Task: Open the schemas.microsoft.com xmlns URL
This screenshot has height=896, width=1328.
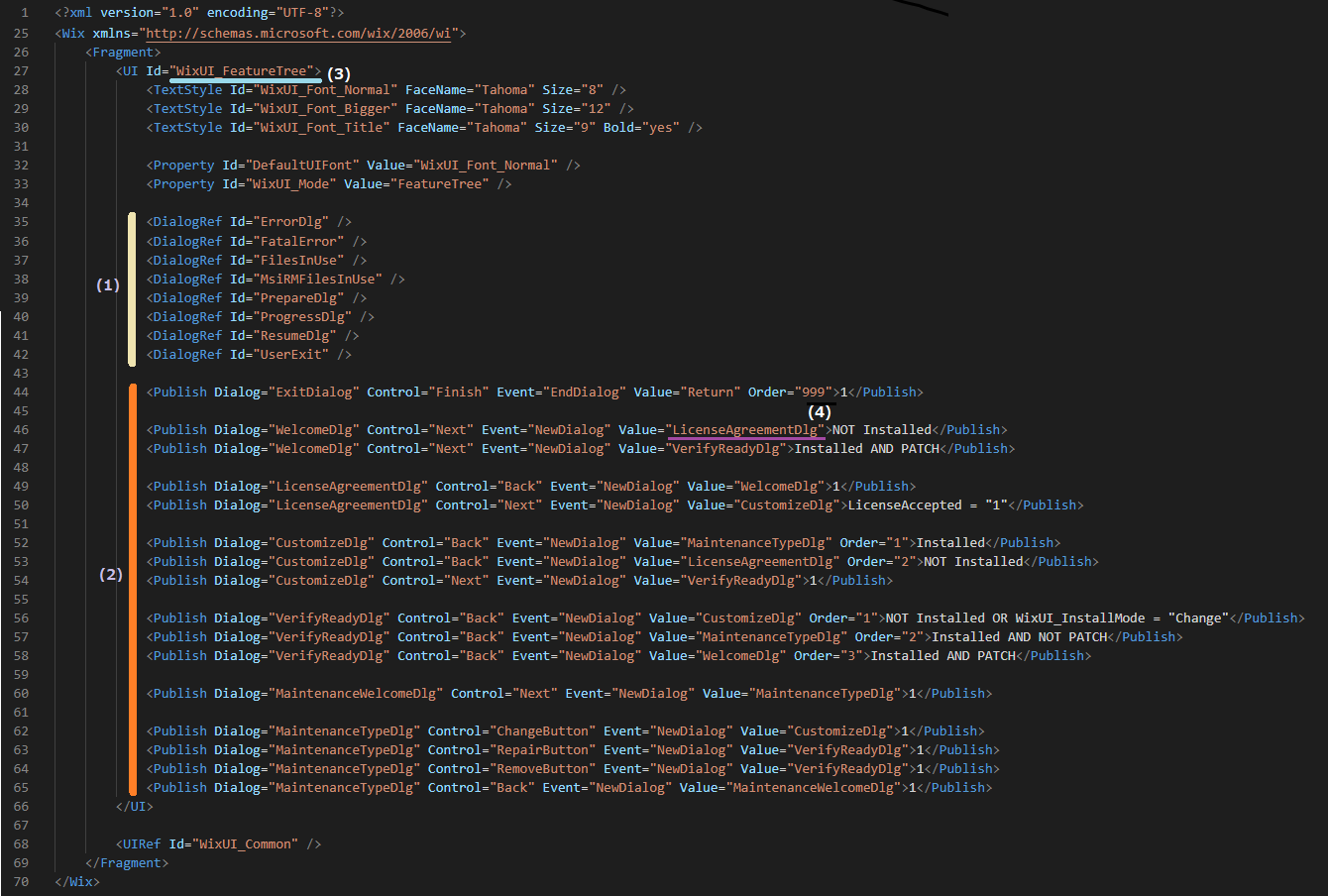Action: tap(301, 33)
